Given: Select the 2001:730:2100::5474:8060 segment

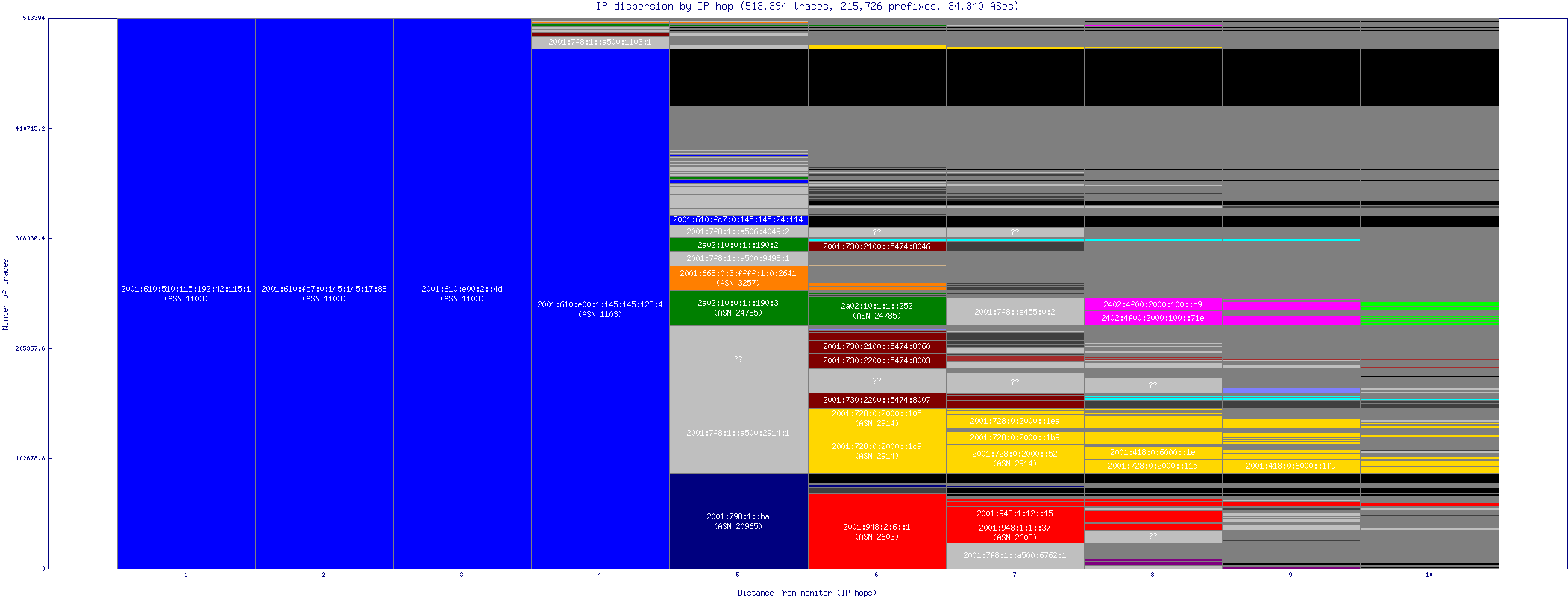Looking at the screenshot, I should click(877, 347).
